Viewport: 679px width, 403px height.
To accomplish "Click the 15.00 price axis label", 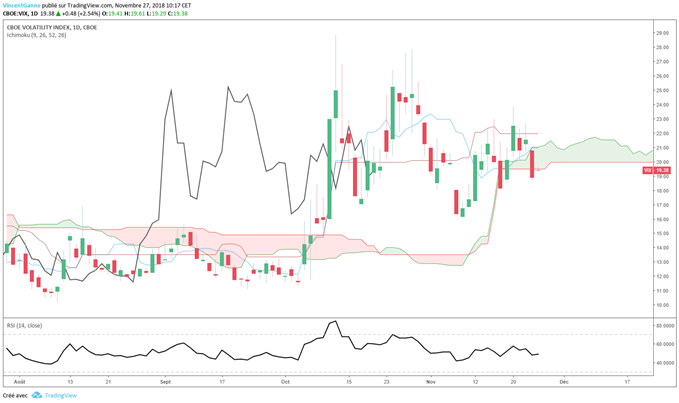I will point(663,233).
